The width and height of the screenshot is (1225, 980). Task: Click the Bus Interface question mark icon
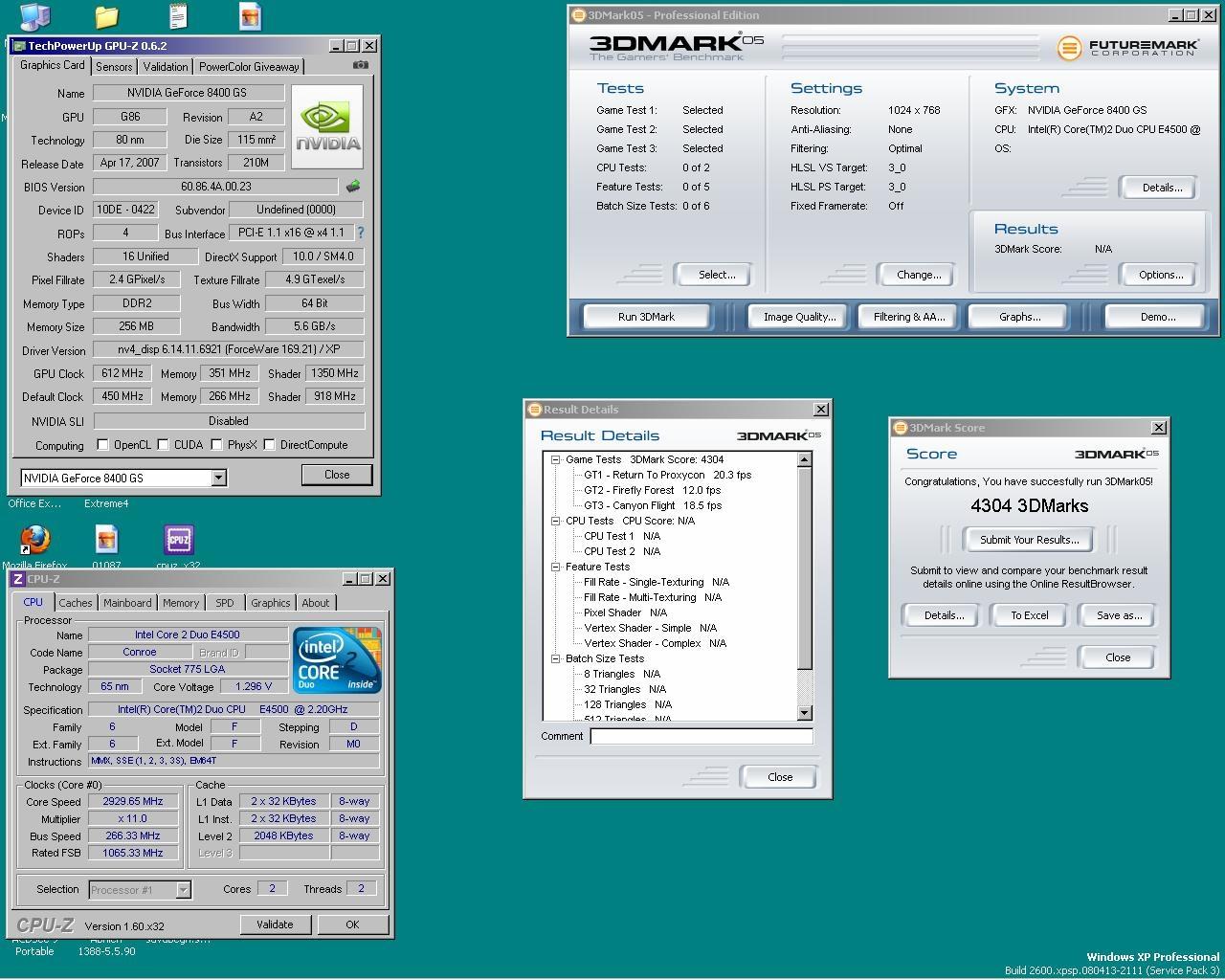[360, 233]
